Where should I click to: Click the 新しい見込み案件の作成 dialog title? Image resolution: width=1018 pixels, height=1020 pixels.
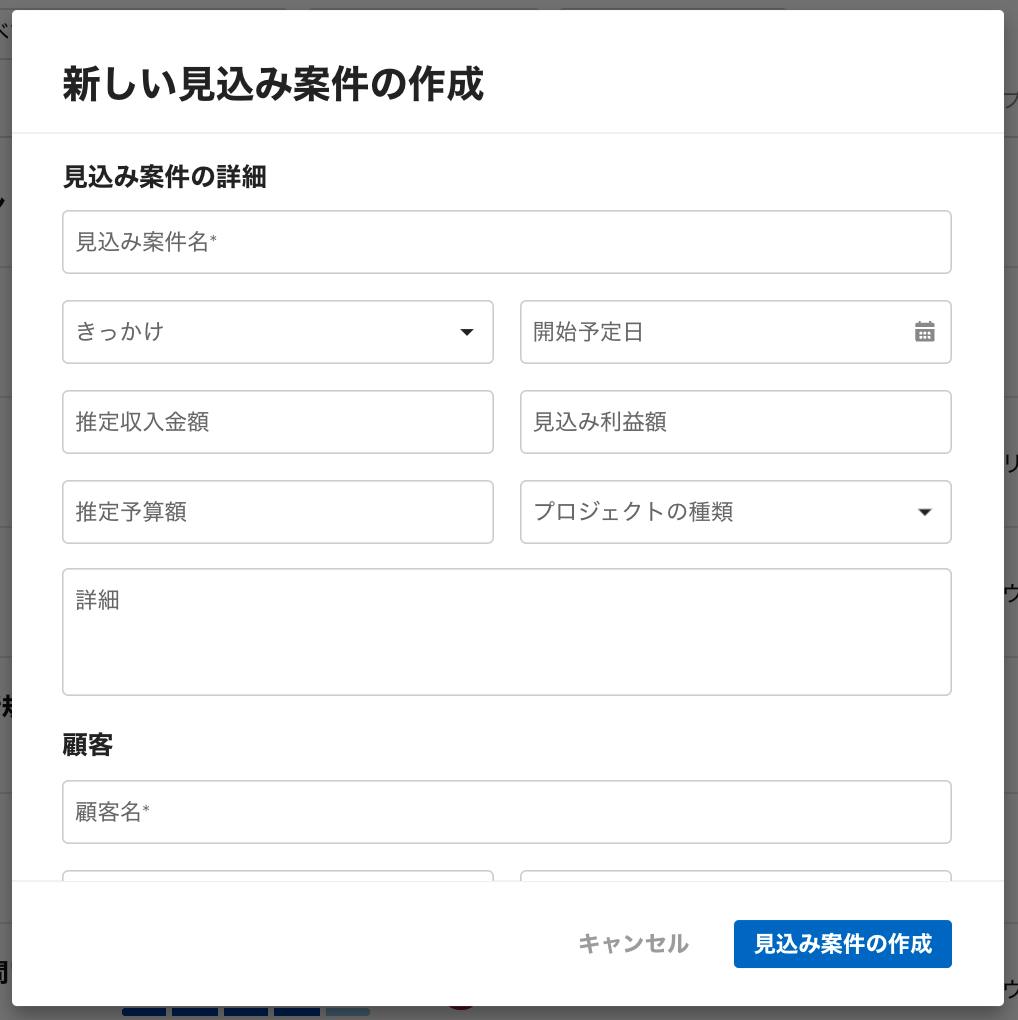273,85
